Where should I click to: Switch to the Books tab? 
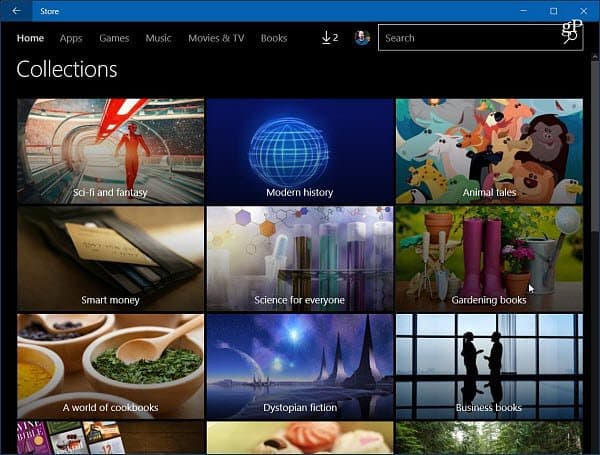pyautogui.click(x=274, y=38)
